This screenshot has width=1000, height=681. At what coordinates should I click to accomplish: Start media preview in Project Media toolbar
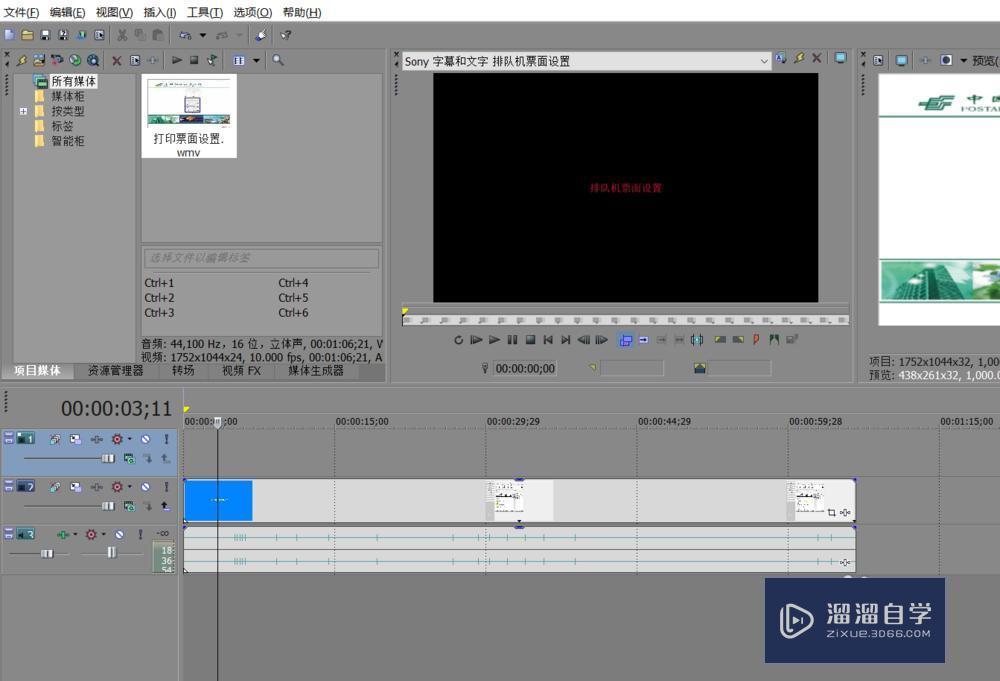[x=177, y=60]
